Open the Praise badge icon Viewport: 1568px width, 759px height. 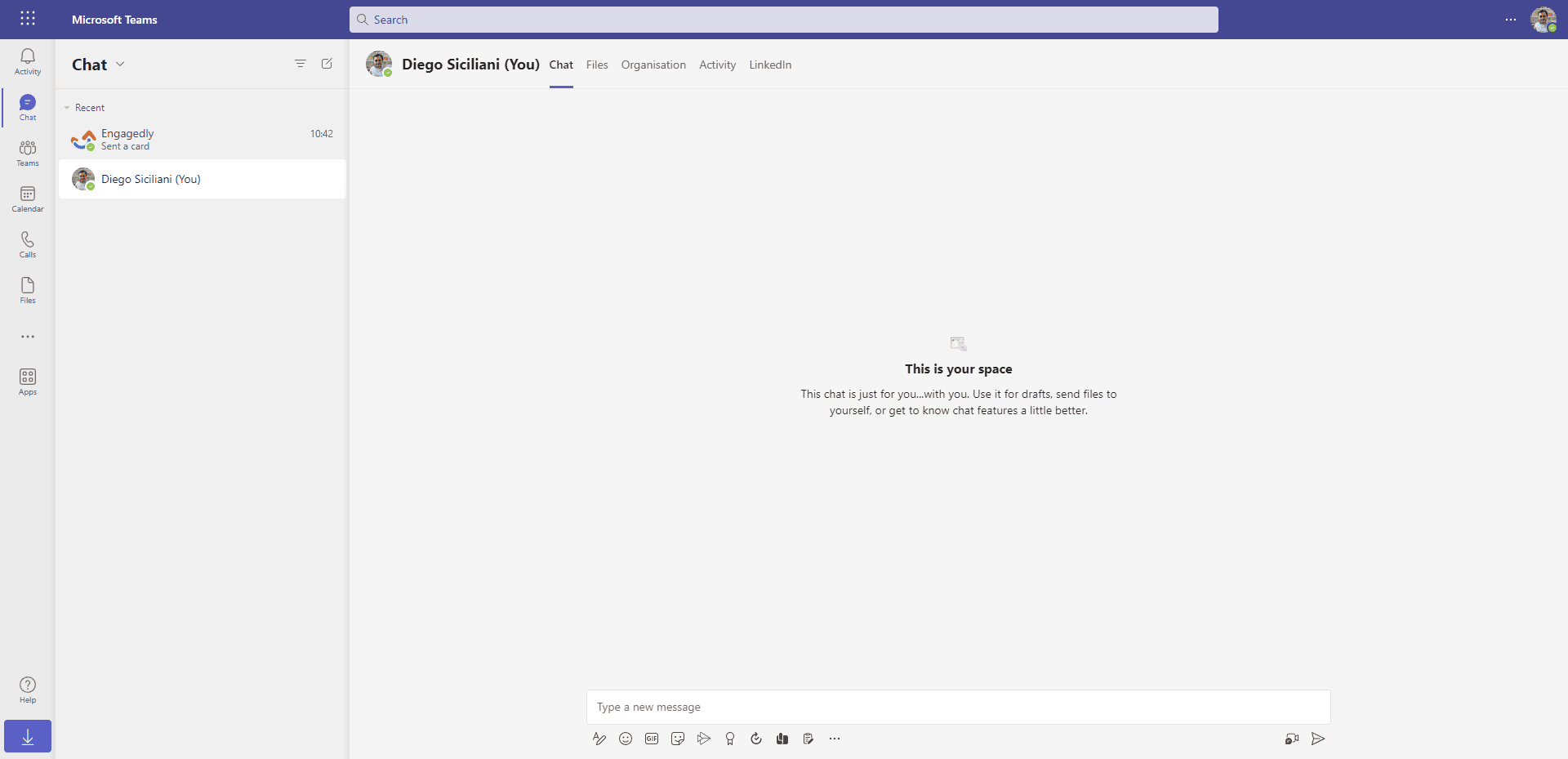tap(730, 739)
